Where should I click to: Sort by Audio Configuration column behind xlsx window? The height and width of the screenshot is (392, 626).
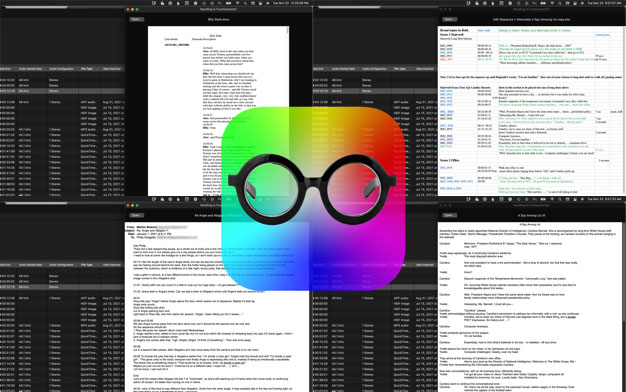tap(374, 69)
